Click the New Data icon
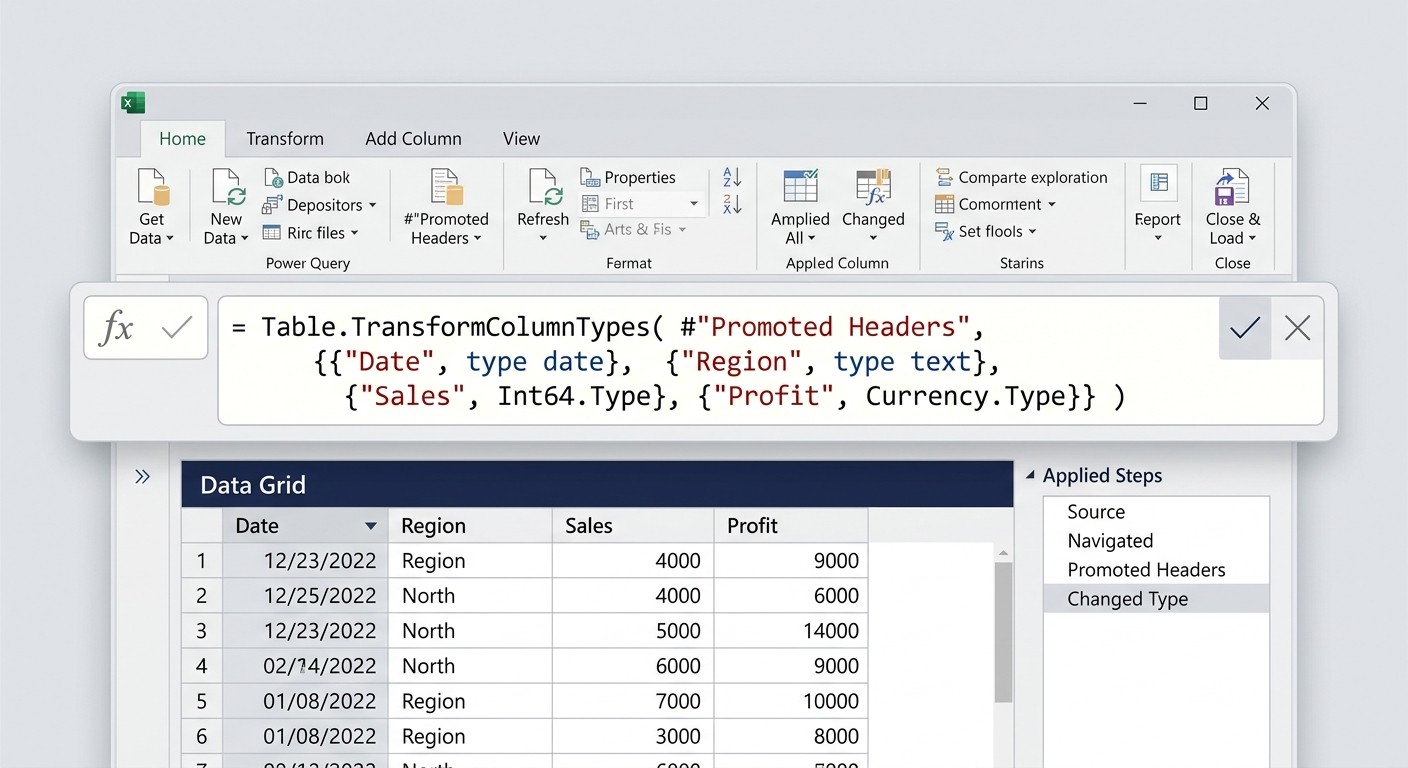 pos(228,188)
